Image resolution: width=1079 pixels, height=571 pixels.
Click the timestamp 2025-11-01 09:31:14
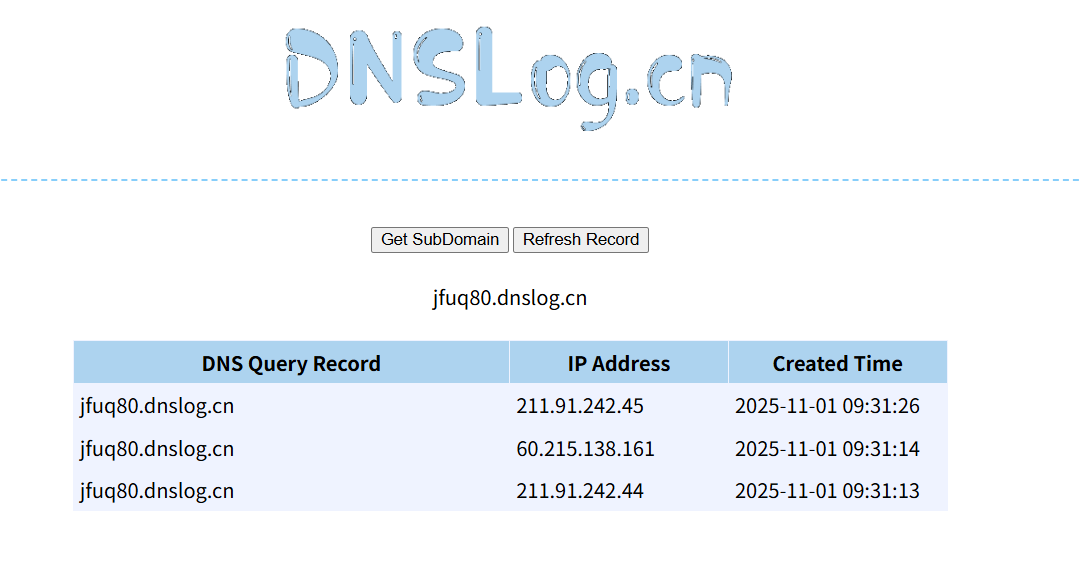tap(827, 449)
